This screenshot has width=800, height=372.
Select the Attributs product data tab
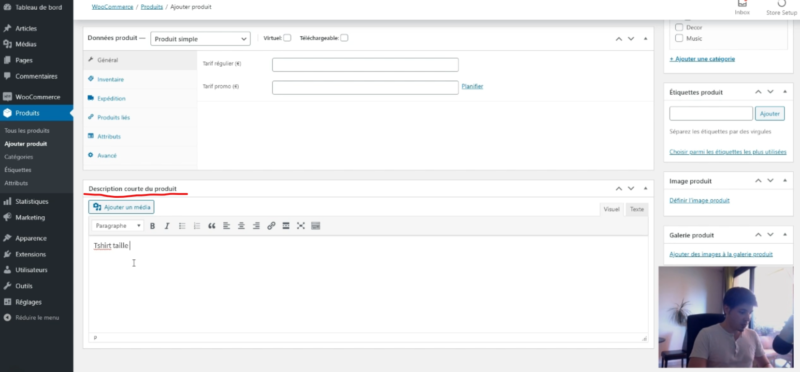click(x=140, y=137)
